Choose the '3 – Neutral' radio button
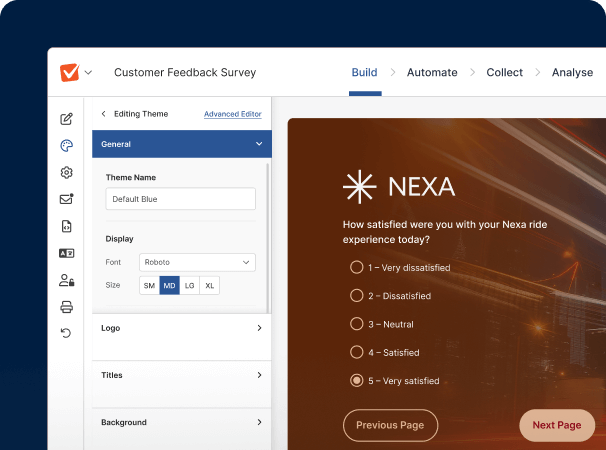This screenshot has height=450, width=606. 356,324
